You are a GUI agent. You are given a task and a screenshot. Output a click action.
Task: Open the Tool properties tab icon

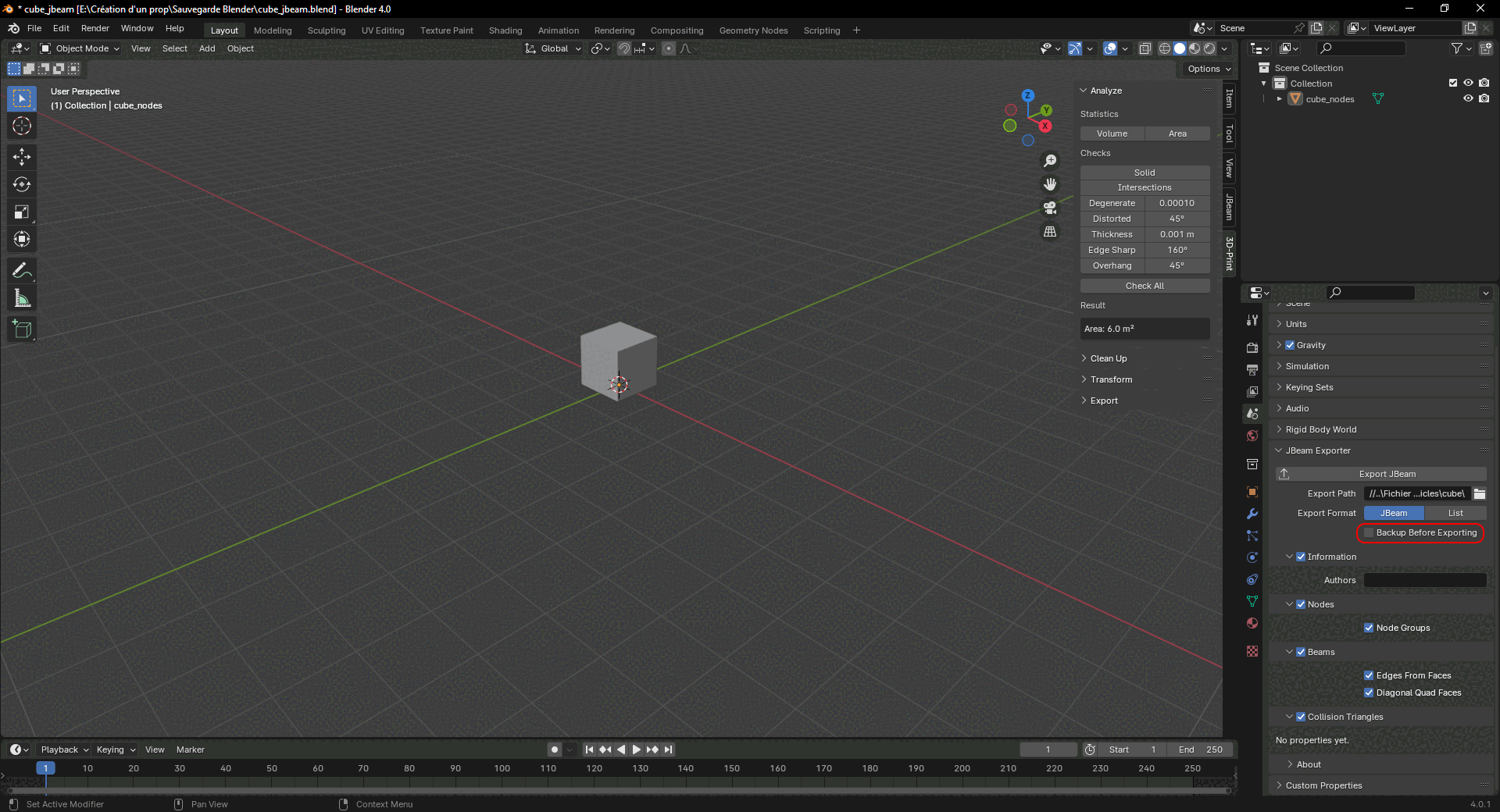(1252, 320)
